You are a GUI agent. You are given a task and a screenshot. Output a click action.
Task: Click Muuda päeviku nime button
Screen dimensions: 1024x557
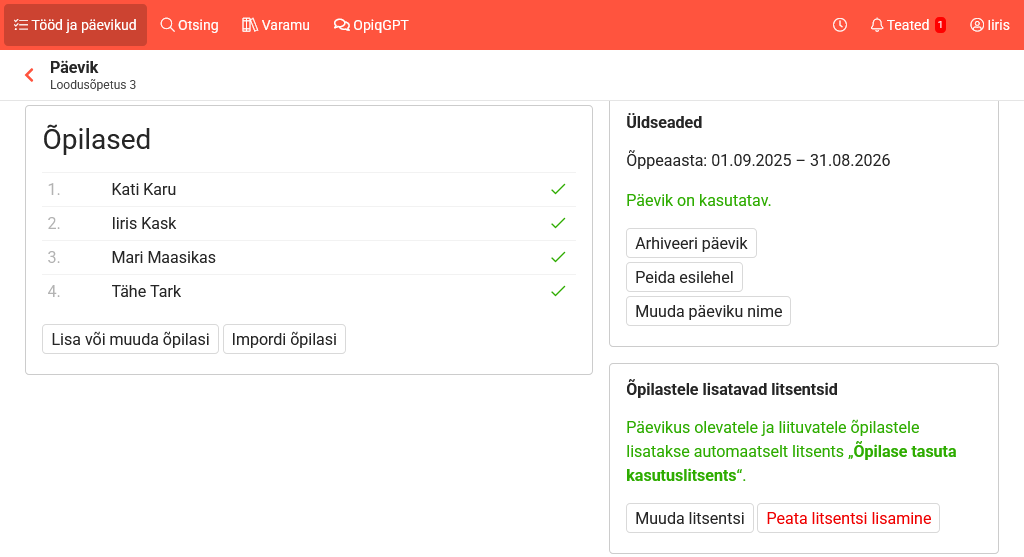pyautogui.click(x=708, y=311)
